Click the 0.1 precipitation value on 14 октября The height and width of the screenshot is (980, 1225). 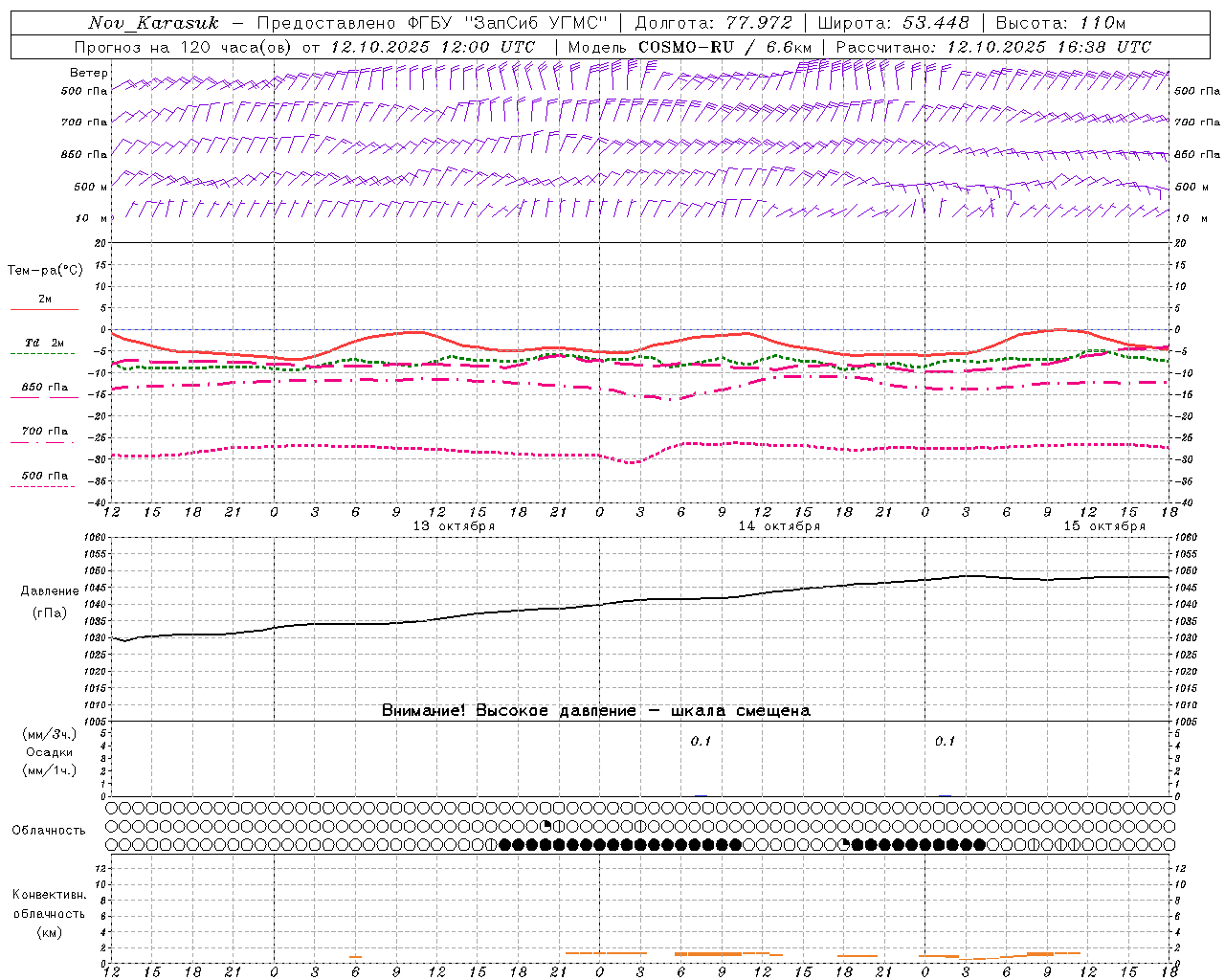(701, 741)
